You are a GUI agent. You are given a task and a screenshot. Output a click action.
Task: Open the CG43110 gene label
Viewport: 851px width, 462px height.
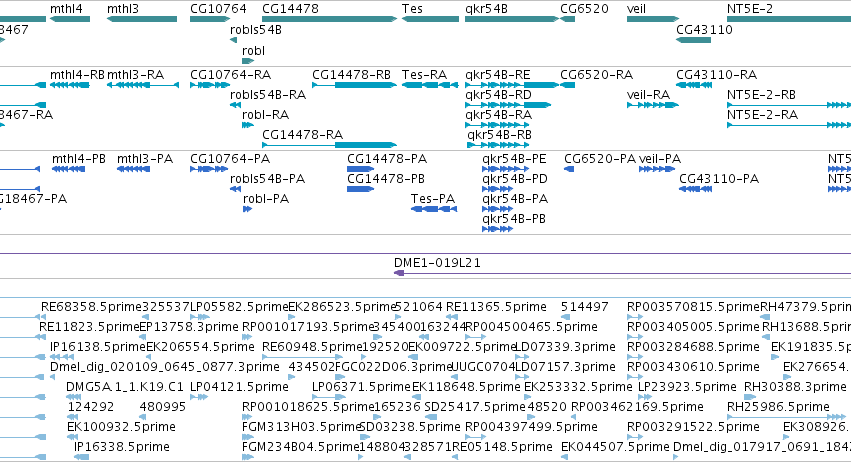click(x=704, y=30)
